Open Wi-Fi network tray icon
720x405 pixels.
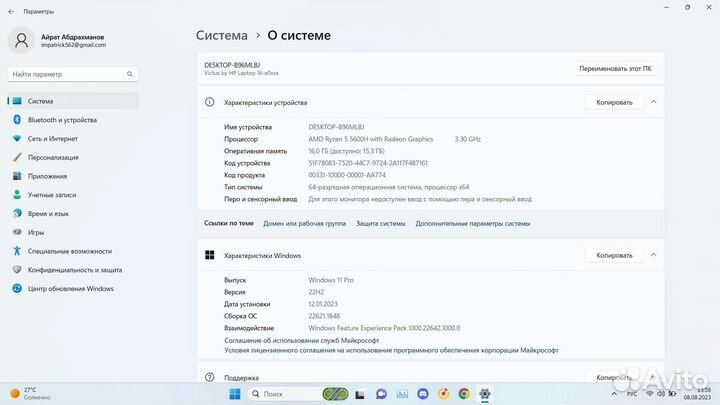tap(649, 394)
